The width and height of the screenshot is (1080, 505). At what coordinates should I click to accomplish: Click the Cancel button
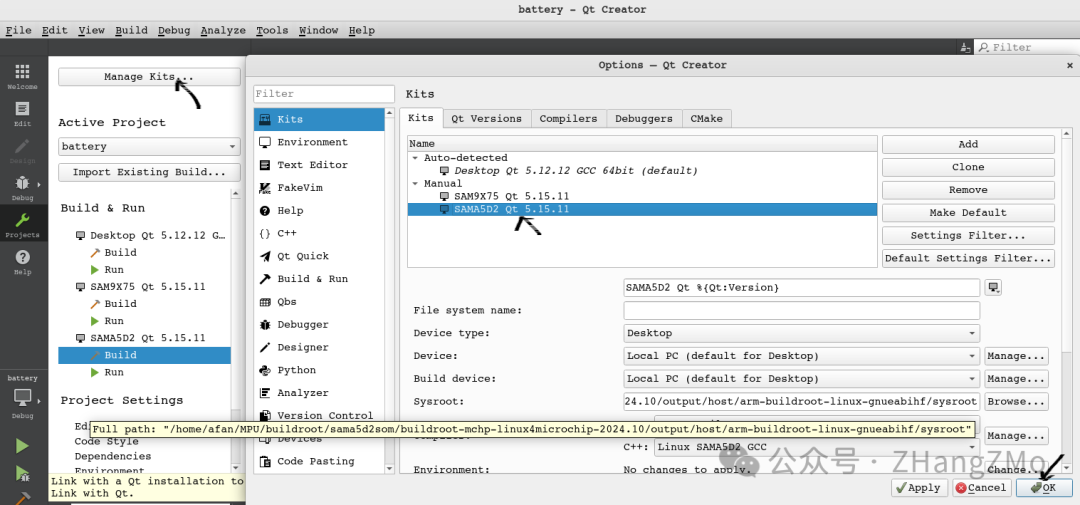pos(981,488)
